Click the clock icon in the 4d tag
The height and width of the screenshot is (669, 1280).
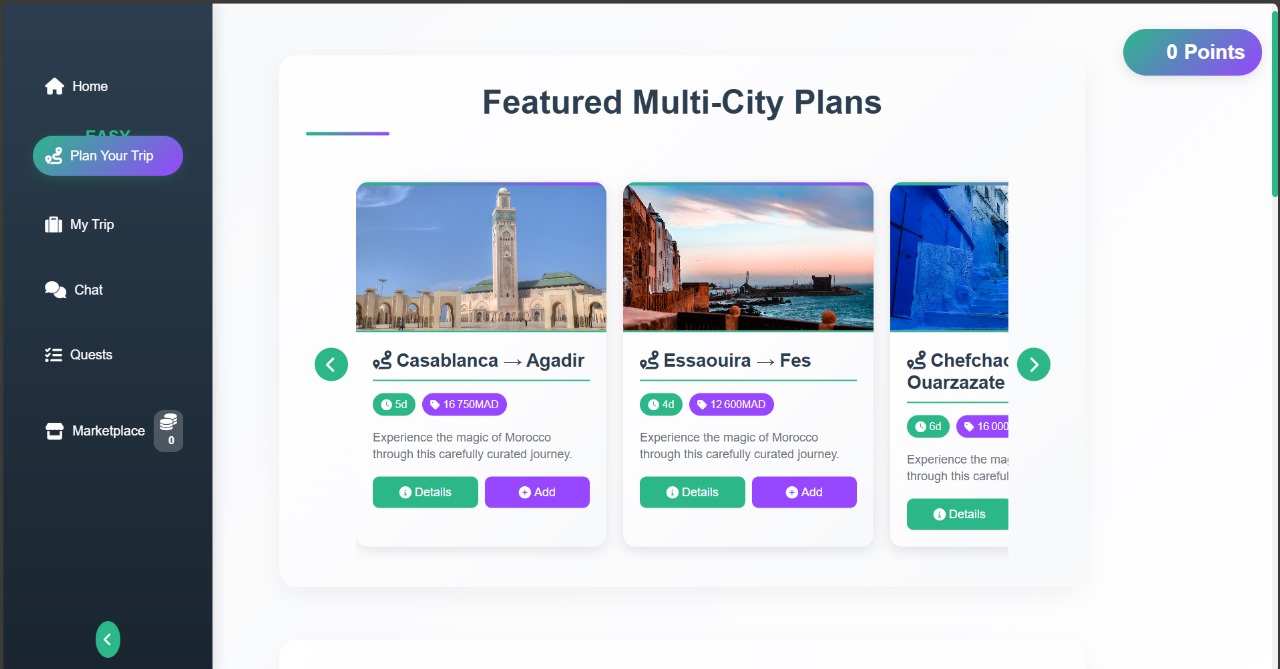click(x=653, y=405)
